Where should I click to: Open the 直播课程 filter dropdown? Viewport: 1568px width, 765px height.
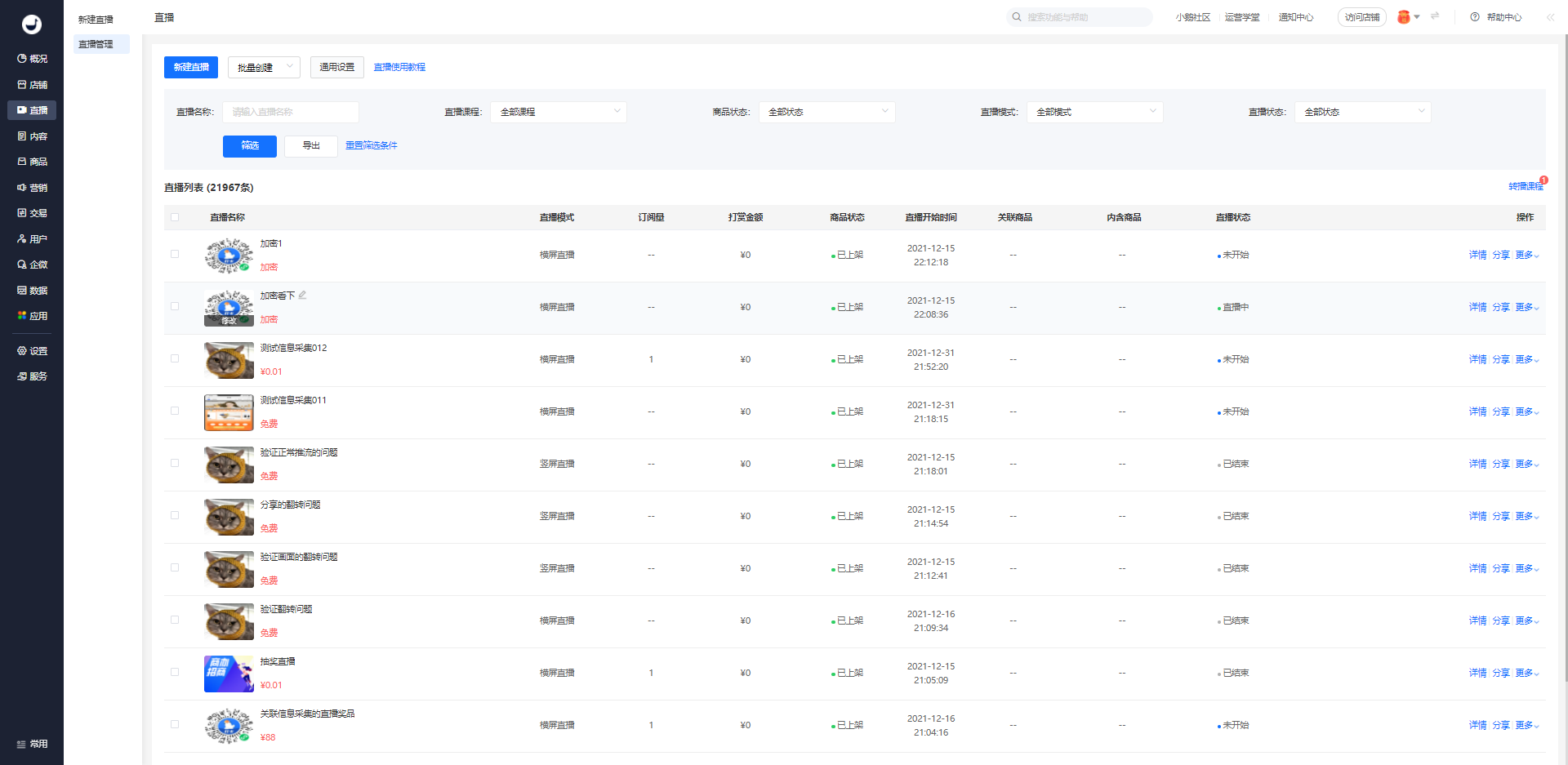coord(559,112)
